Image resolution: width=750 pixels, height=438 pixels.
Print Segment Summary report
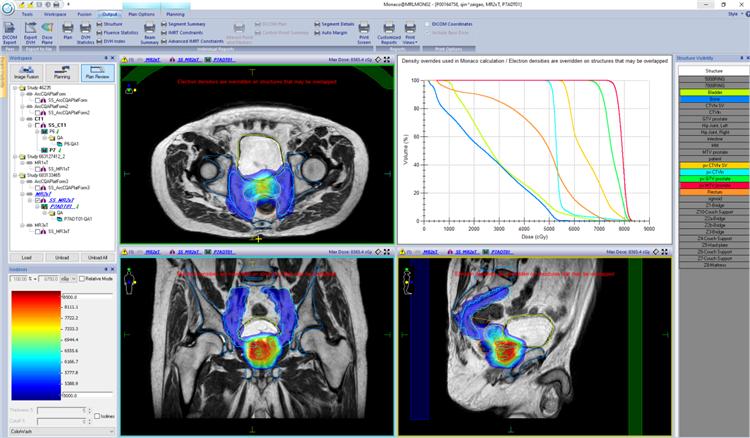[183, 24]
